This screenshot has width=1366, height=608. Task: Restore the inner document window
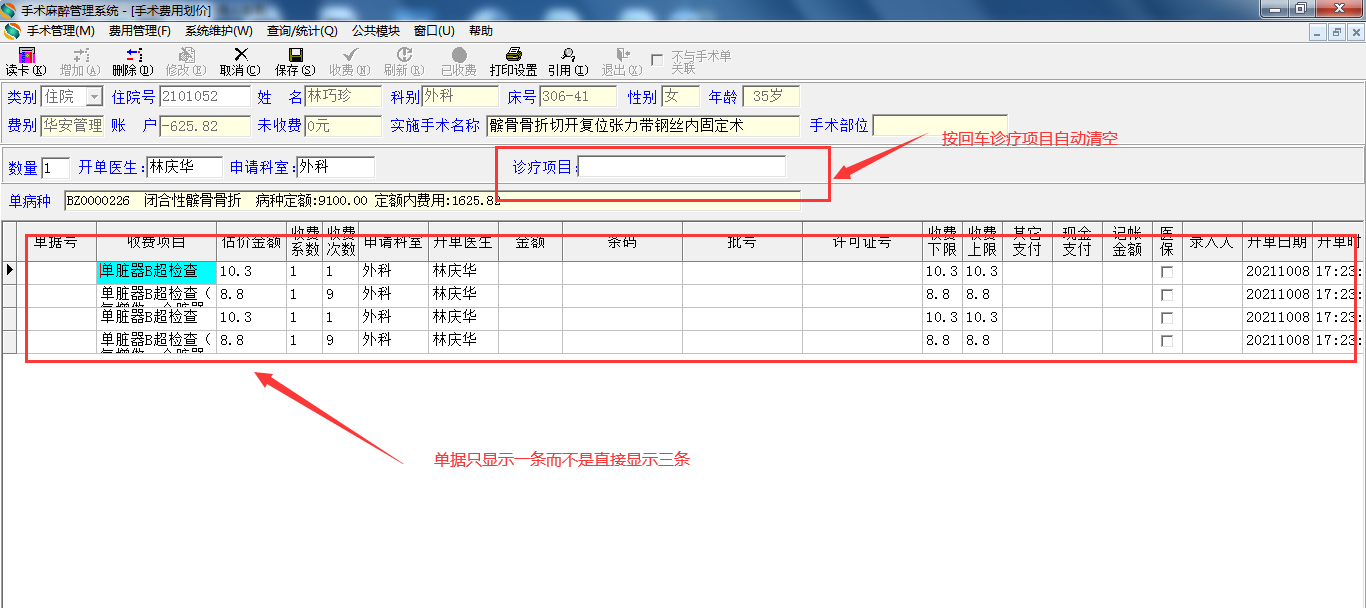(1336, 32)
